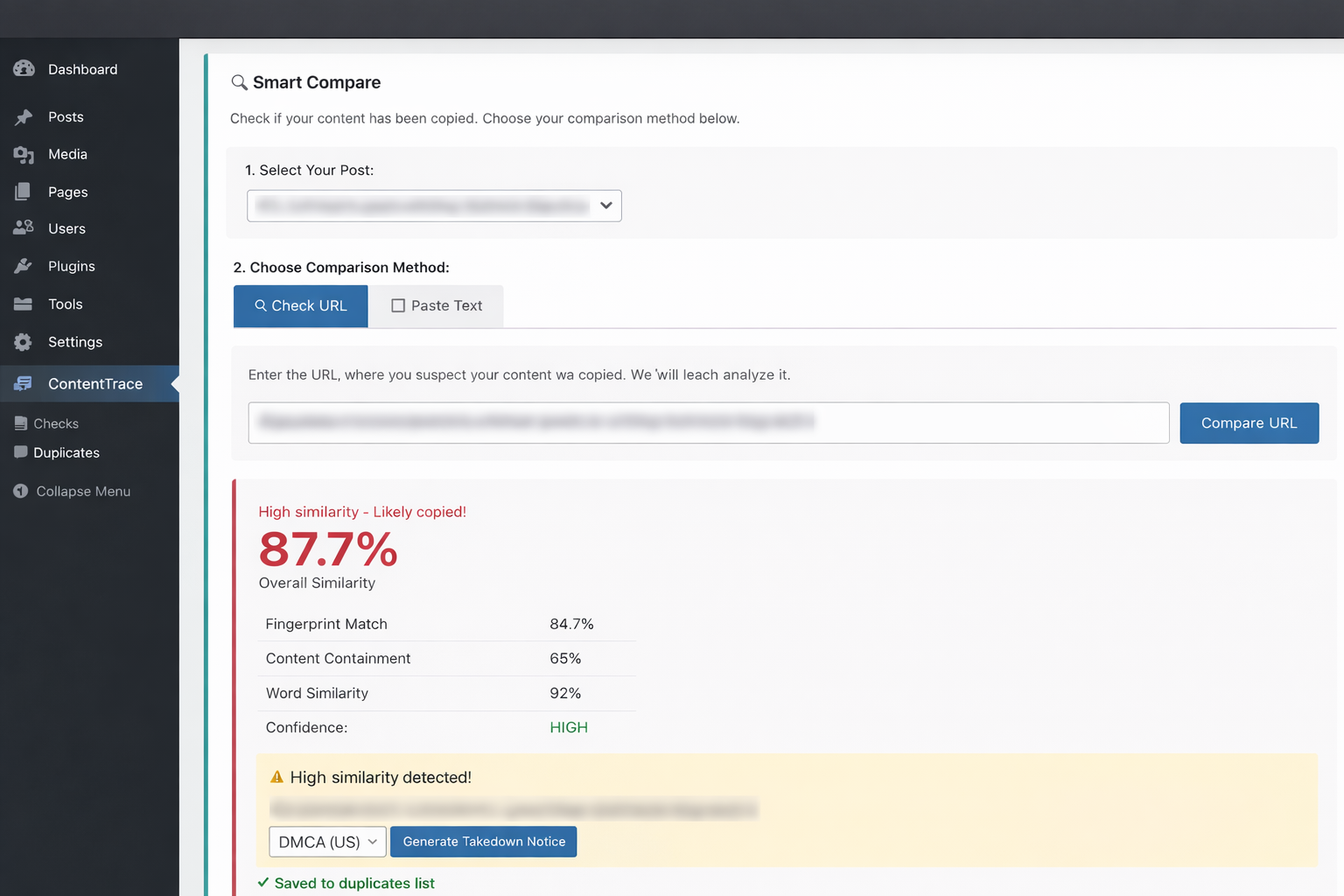Image resolution: width=1344 pixels, height=896 pixels.
Task: Click the suspect URL input field
Action: click(x=708, y=423)
